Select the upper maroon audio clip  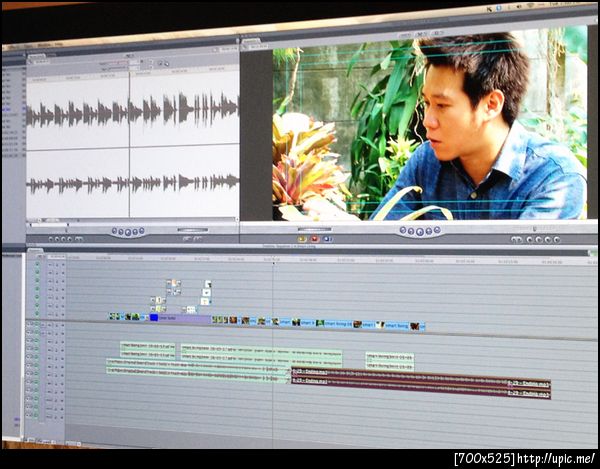click(421, 377)
